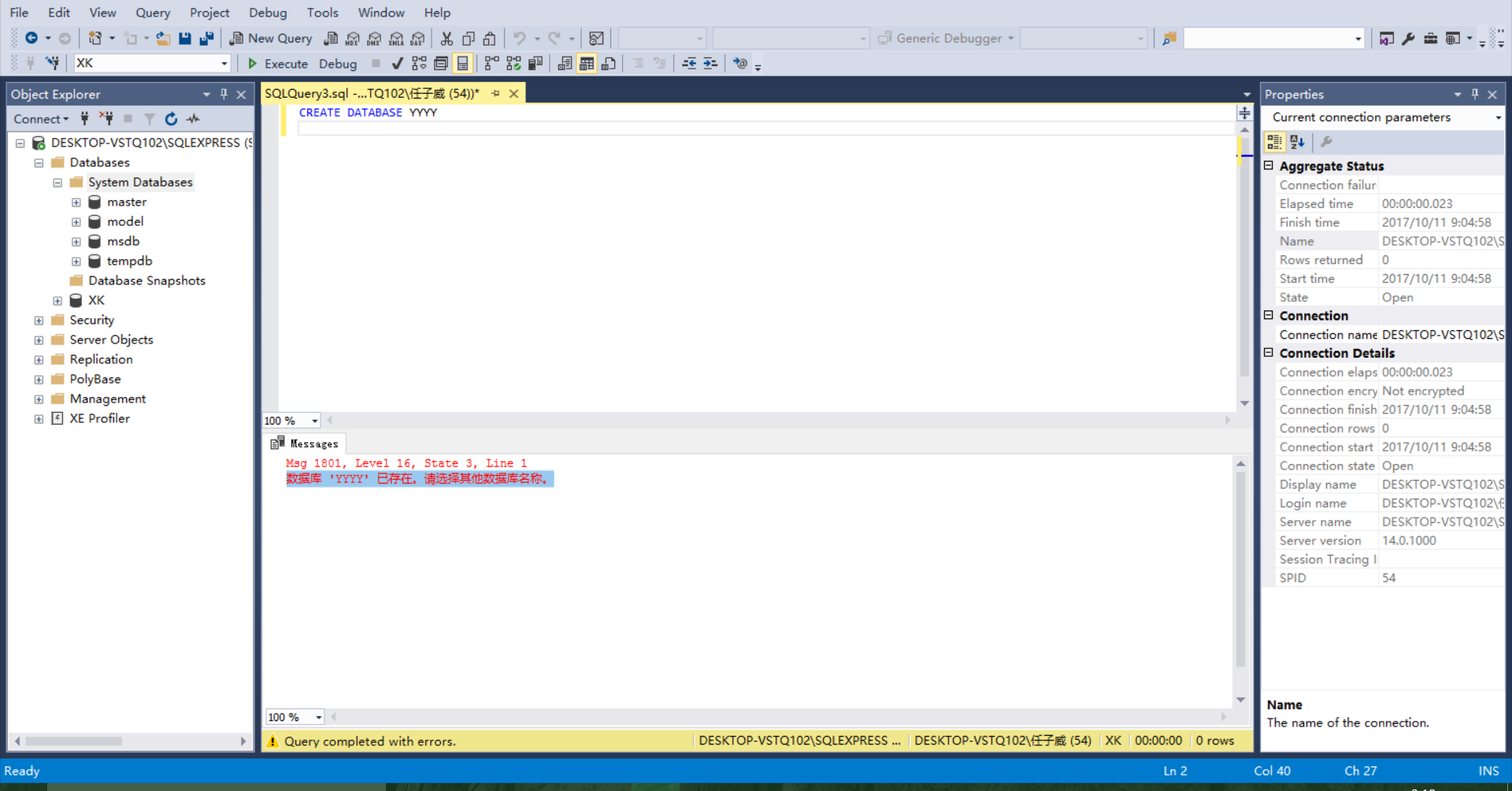The image size is (1512, 791).
Task: Click the Parse checkmark icon
Action: point(397,63)
